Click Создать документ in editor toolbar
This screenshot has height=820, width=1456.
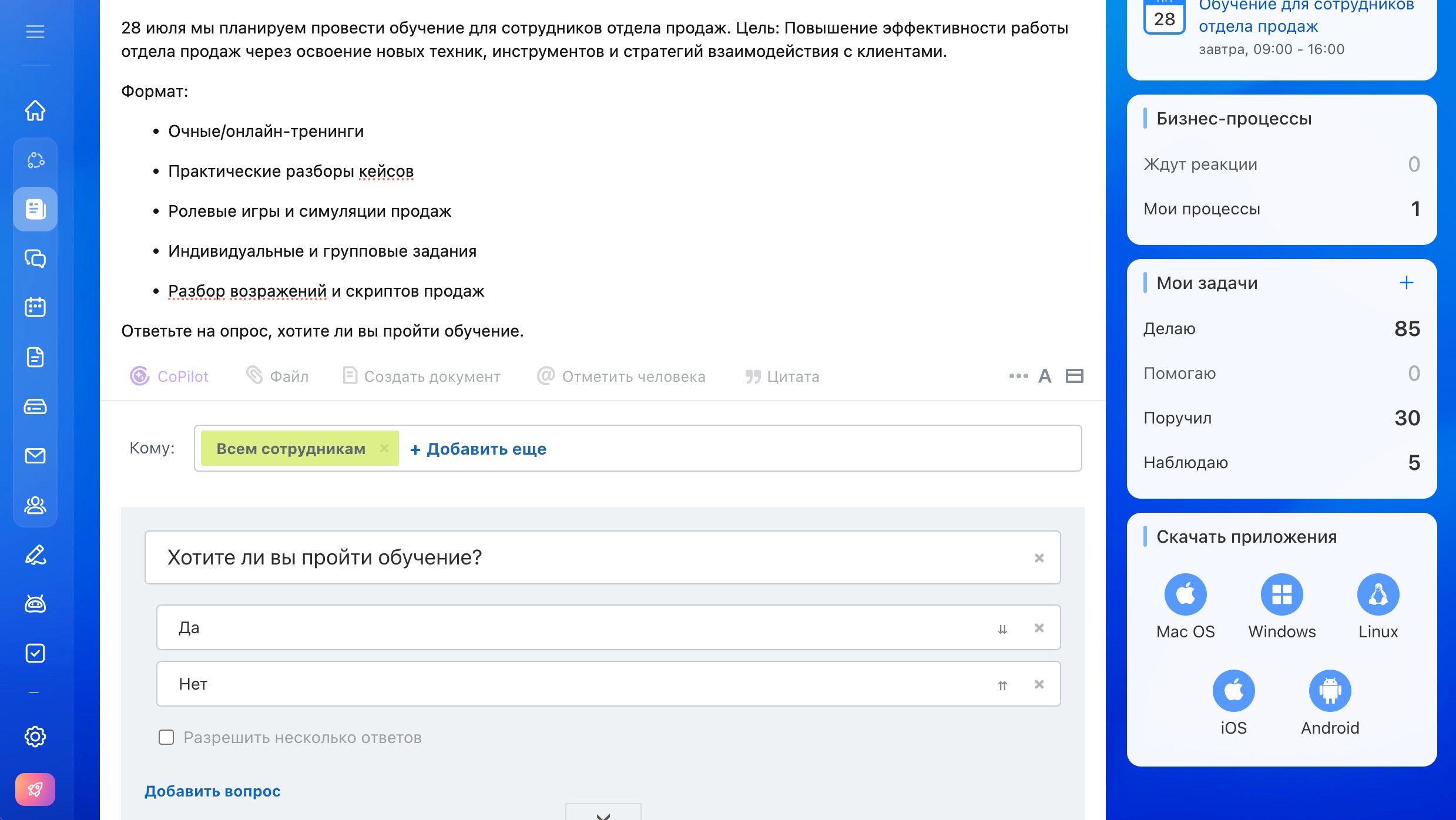click(x=421, y=376)
